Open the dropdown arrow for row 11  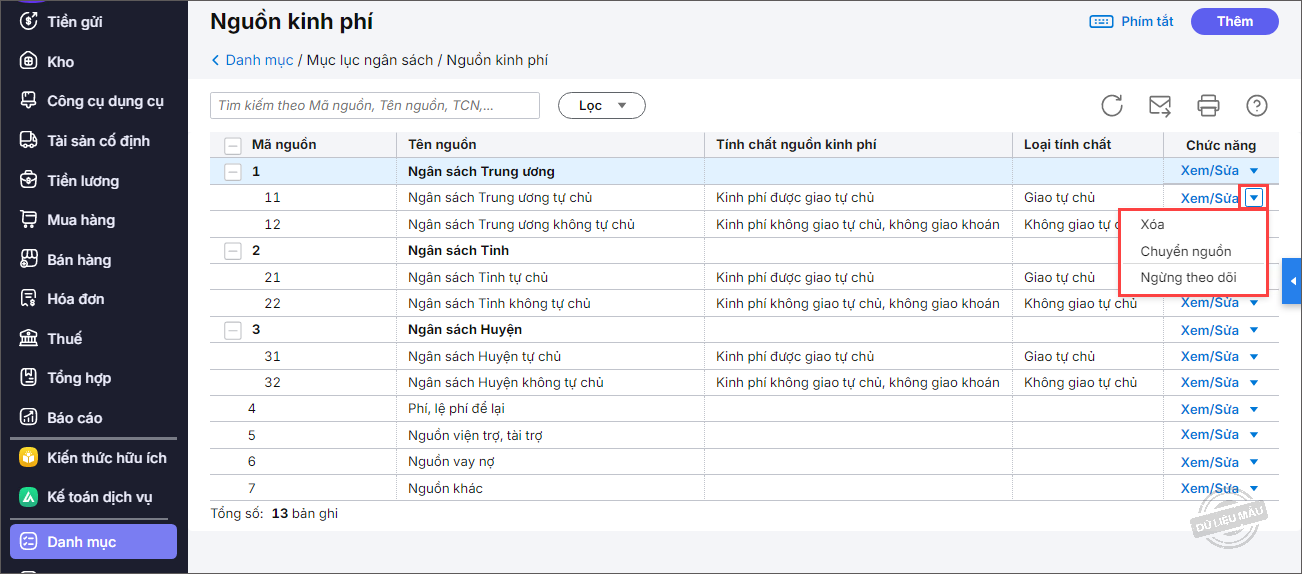click(1254, 198)
